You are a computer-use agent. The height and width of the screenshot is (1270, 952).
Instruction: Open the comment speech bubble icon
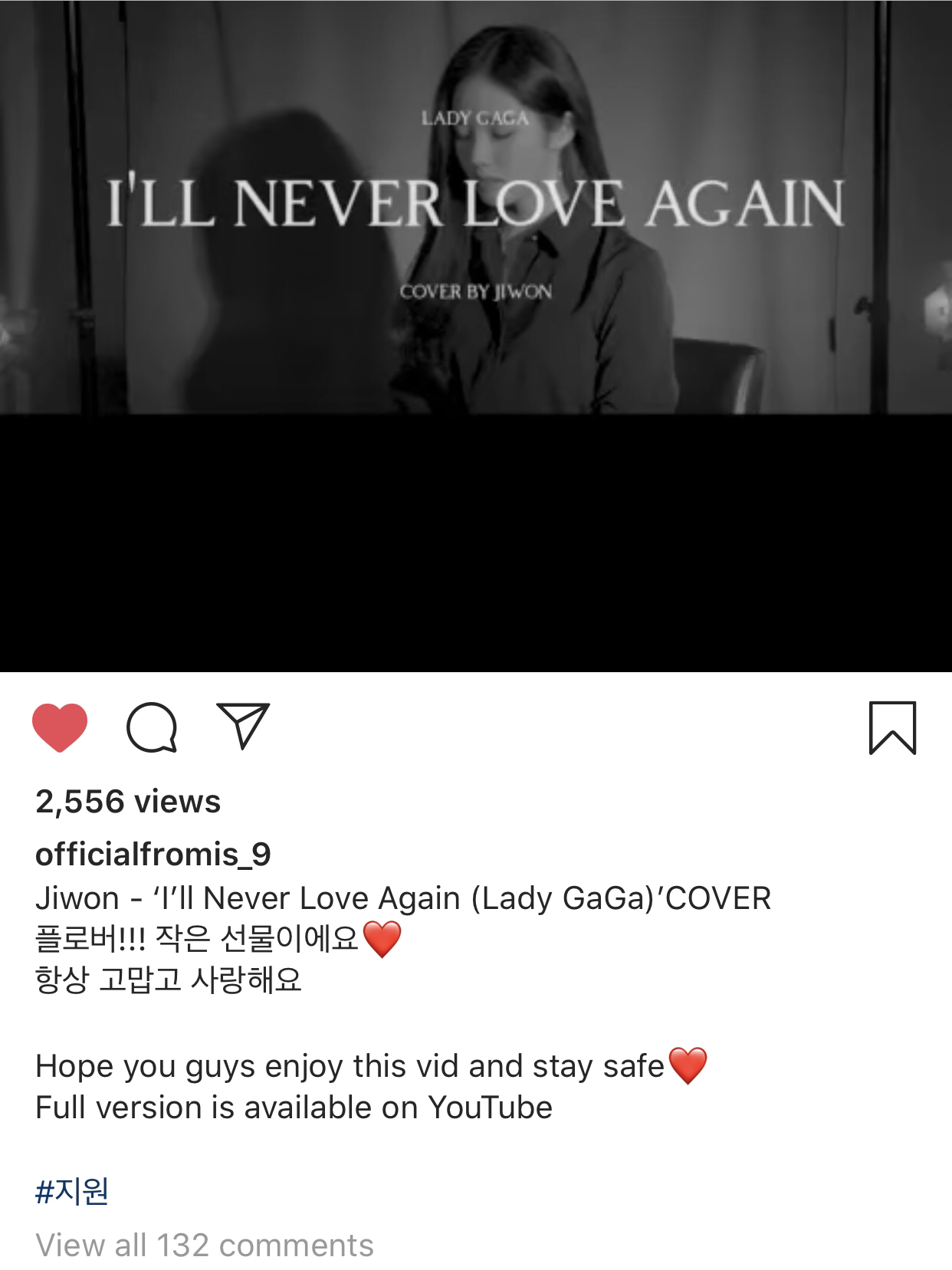click(x=152, y=727)
